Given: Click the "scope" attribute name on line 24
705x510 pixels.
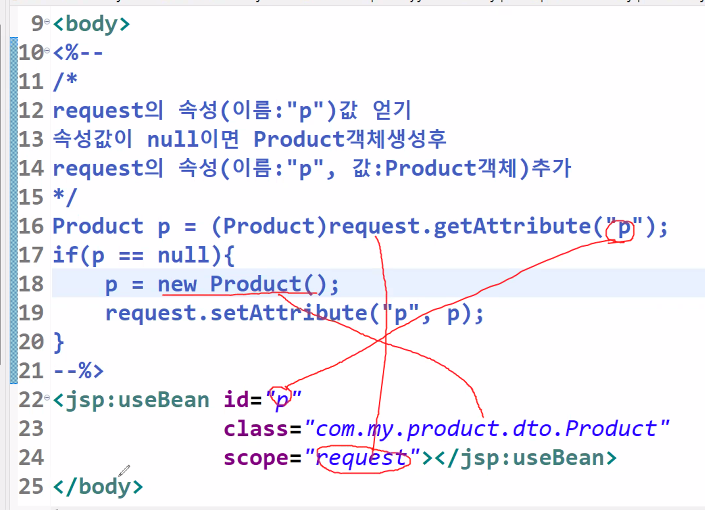Looking at the screenshot, I should 257,458.
